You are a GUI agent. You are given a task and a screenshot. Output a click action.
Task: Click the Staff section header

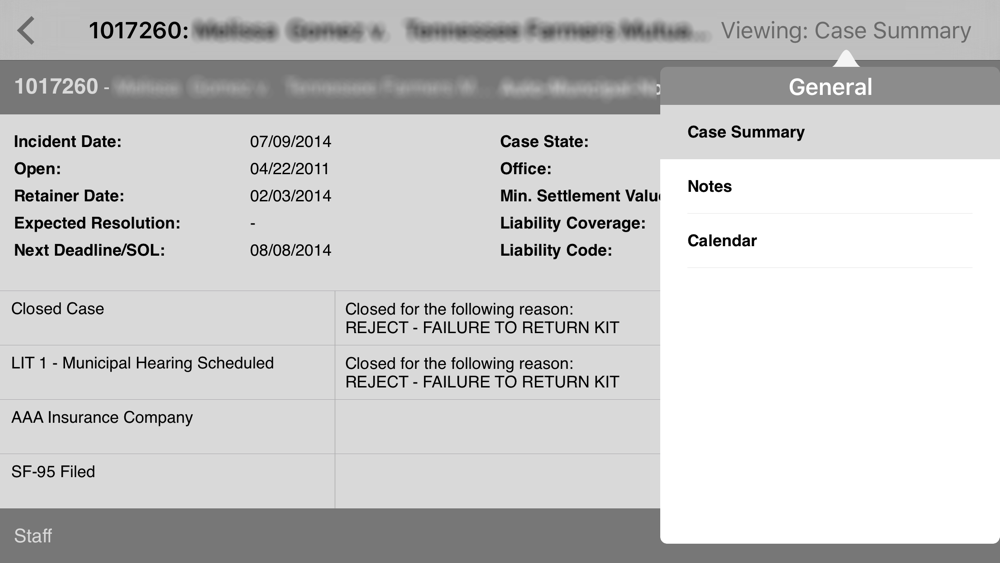click(x=330, y=536)
